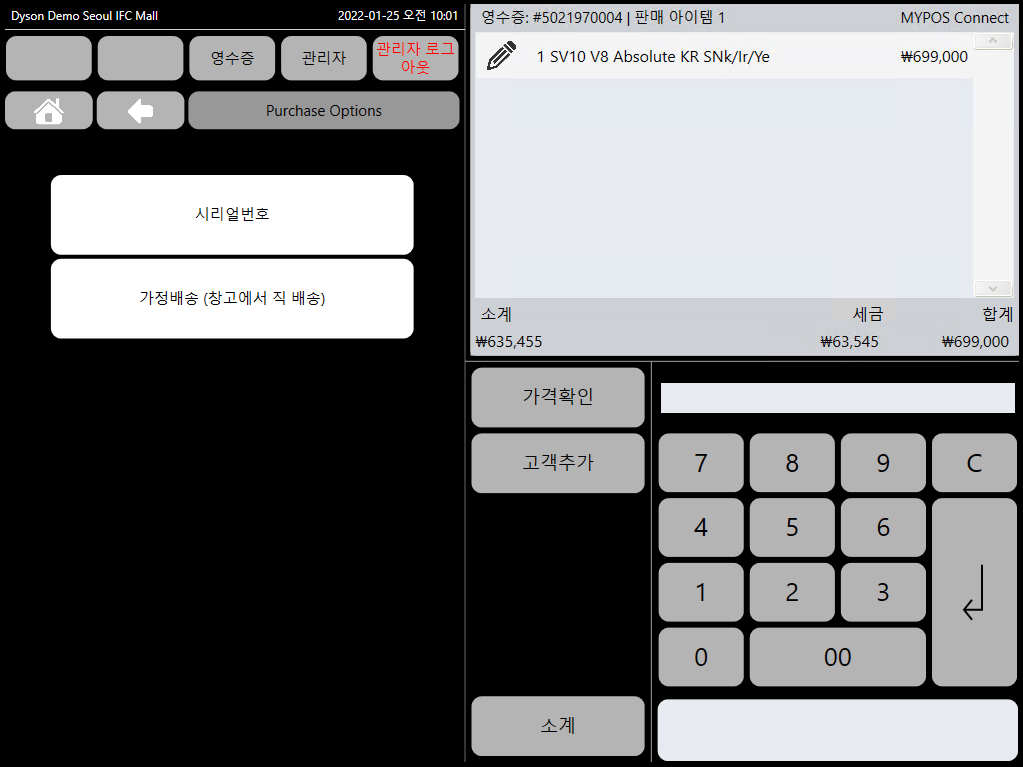Select the SV10 V8 Absolute item row
The image size is (1023, 767).
click(724, 57)
